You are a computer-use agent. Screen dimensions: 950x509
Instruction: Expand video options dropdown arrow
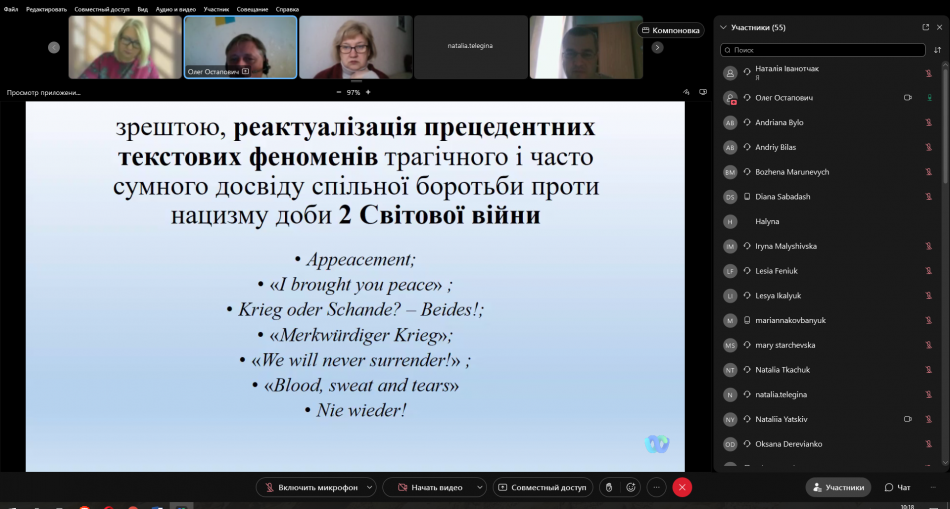click(x=479, y=487)
